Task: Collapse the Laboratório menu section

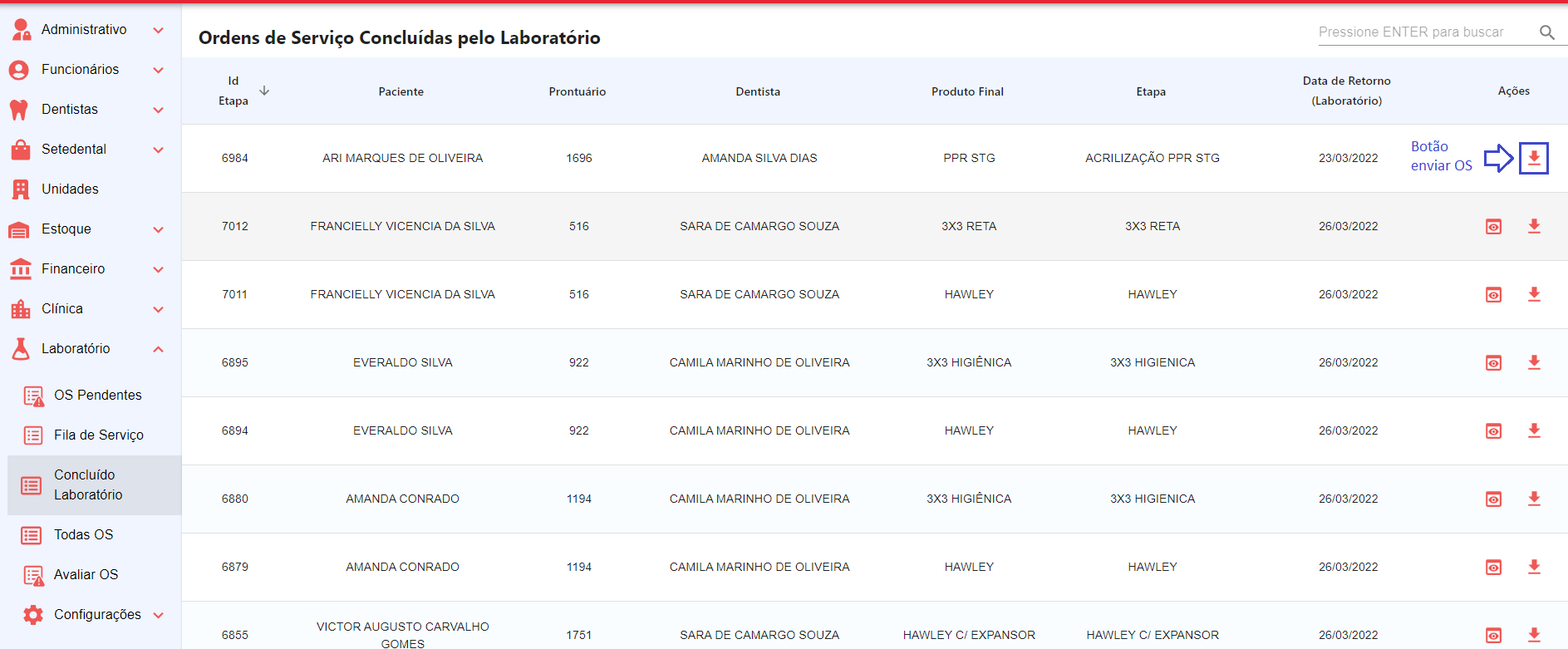Action: point(158,349)
